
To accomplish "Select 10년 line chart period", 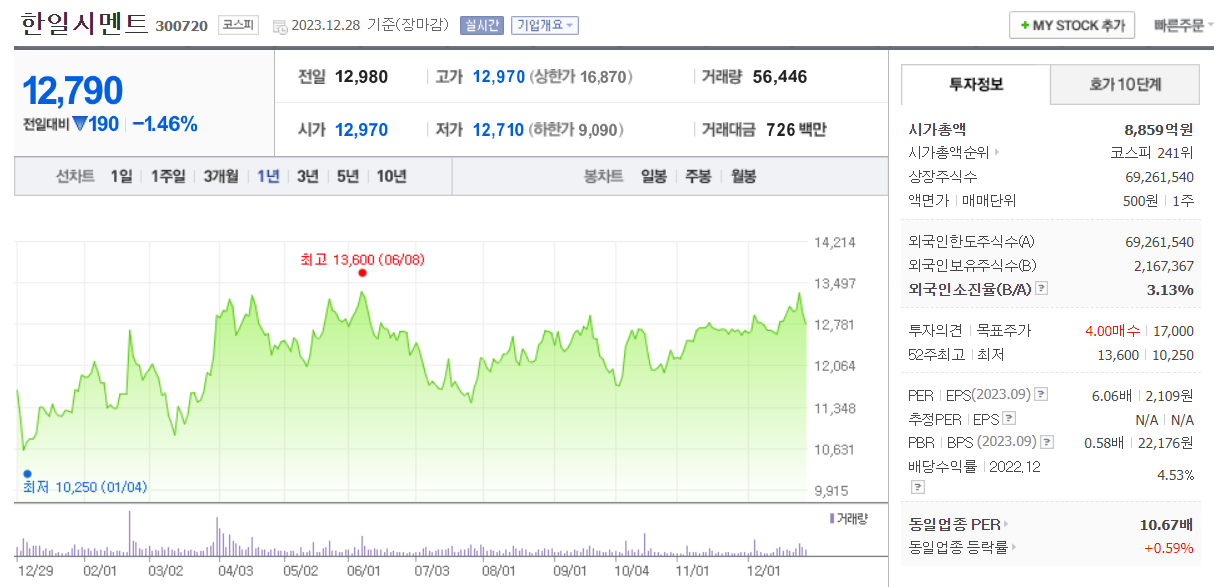I will (391, 177).
